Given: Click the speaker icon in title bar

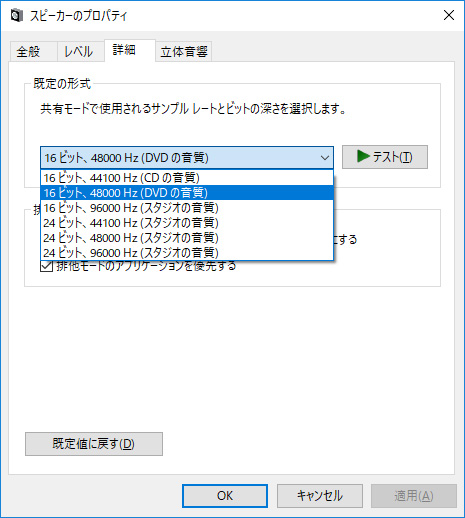Looking at the screenshot, I should (17, 15).
